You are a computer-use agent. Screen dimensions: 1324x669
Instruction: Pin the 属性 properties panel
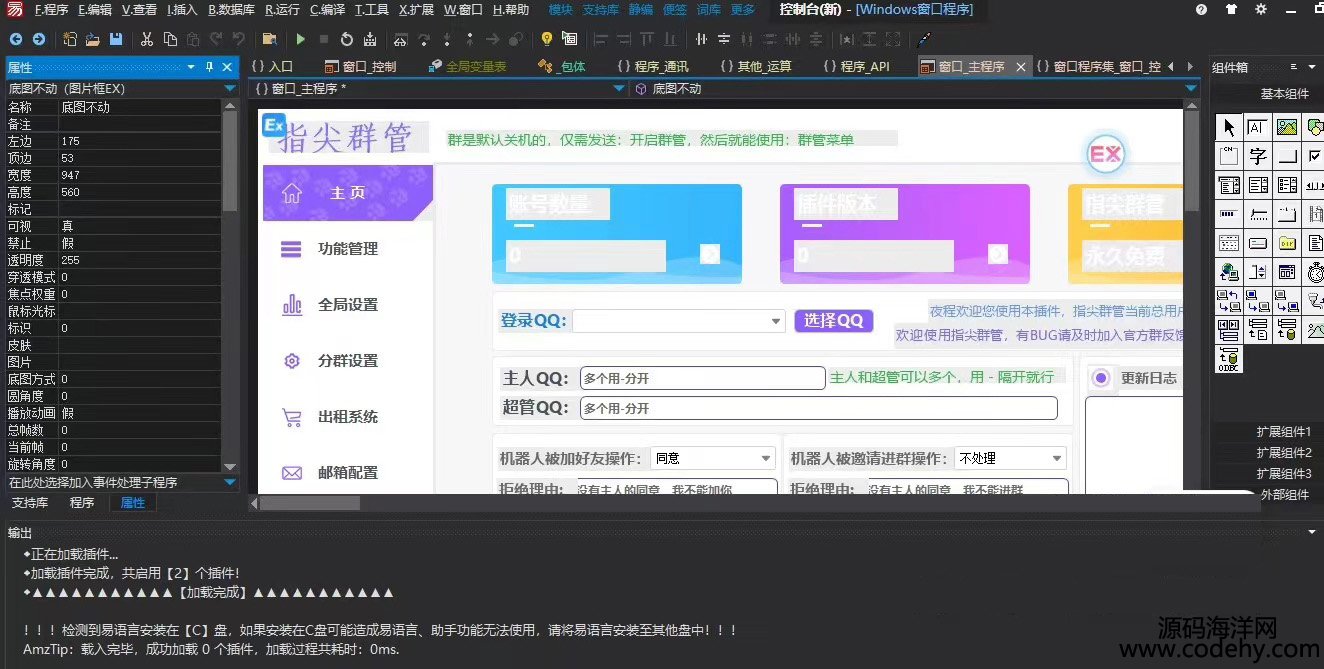(x=209, y=67)
